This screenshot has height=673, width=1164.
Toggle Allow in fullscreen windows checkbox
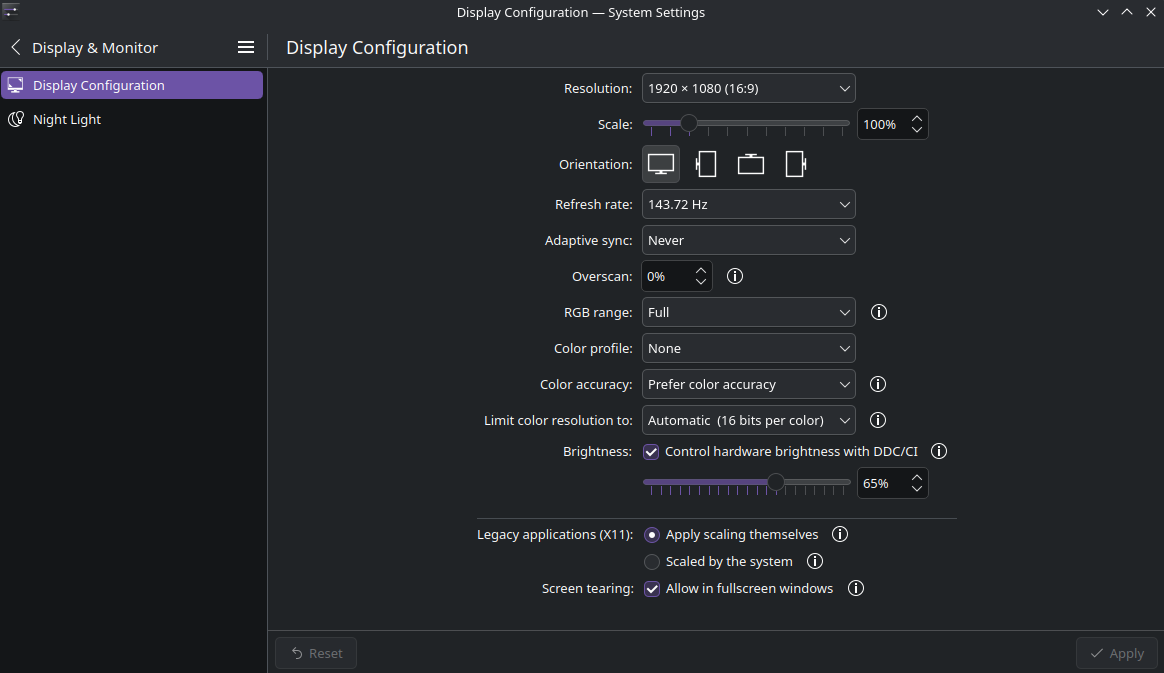tap(652, 589)
